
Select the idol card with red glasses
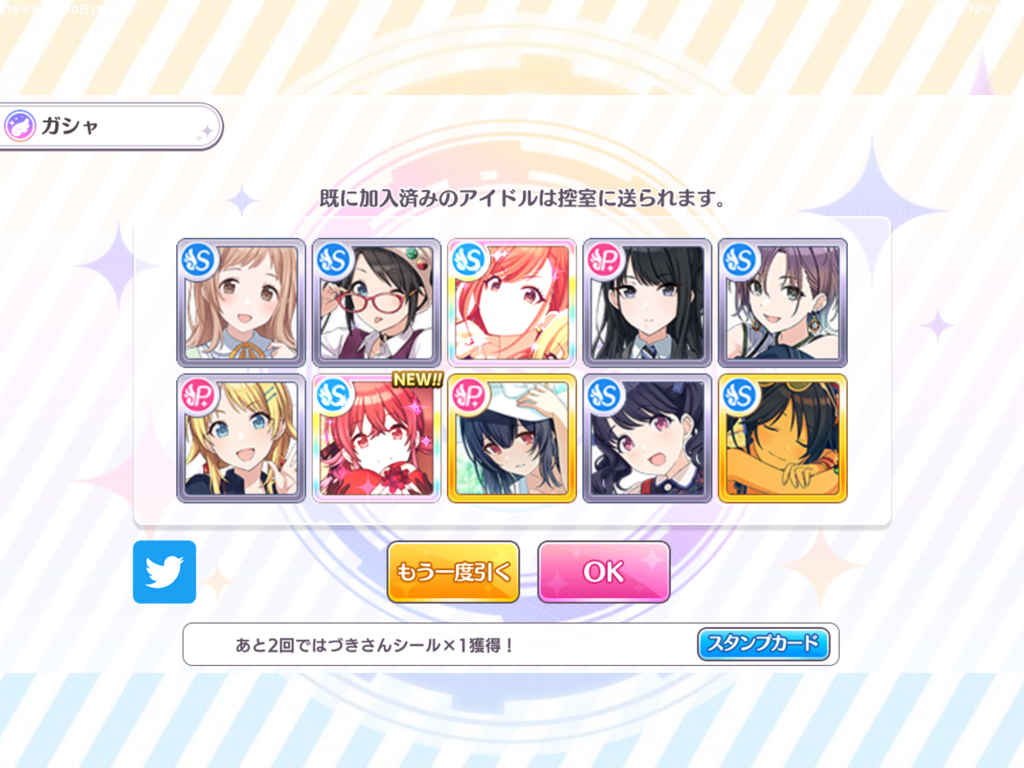click(x=376, y=302)
